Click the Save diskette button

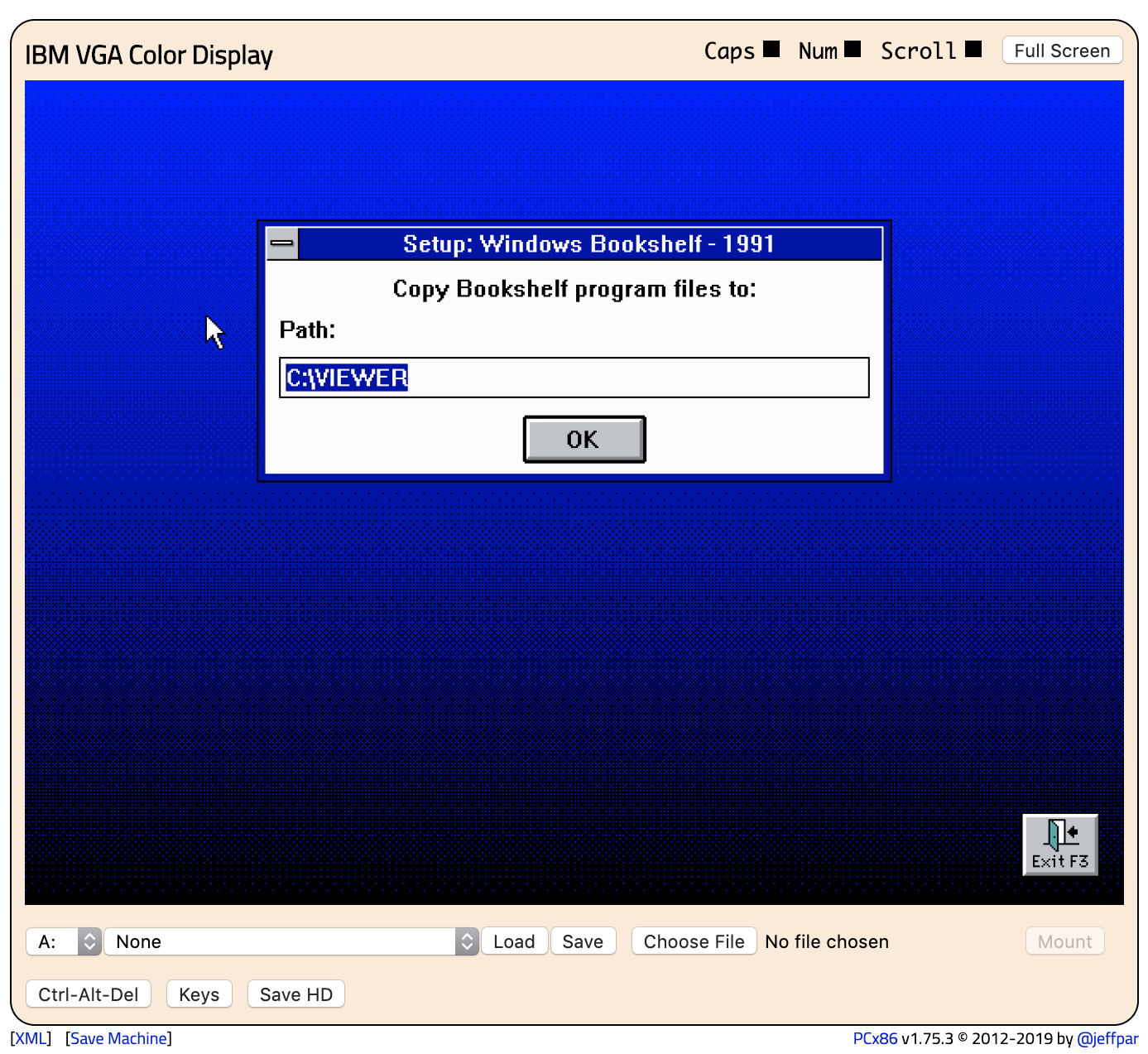583,941
